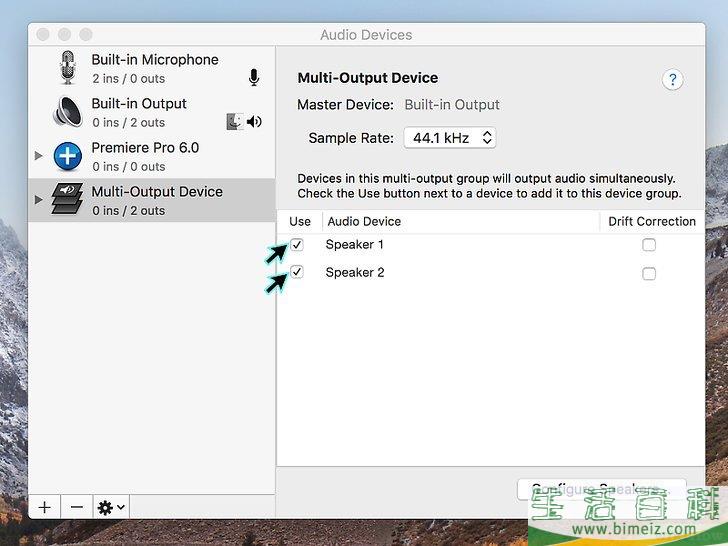Enable Drift Correction for Speaker 2
Viewport: 728px width, 546px height.
649,273
